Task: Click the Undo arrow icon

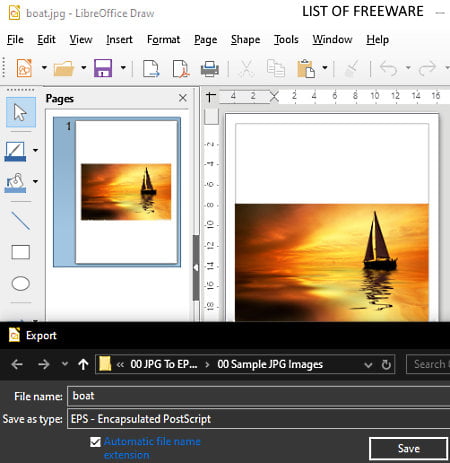Action: [389, 68]
